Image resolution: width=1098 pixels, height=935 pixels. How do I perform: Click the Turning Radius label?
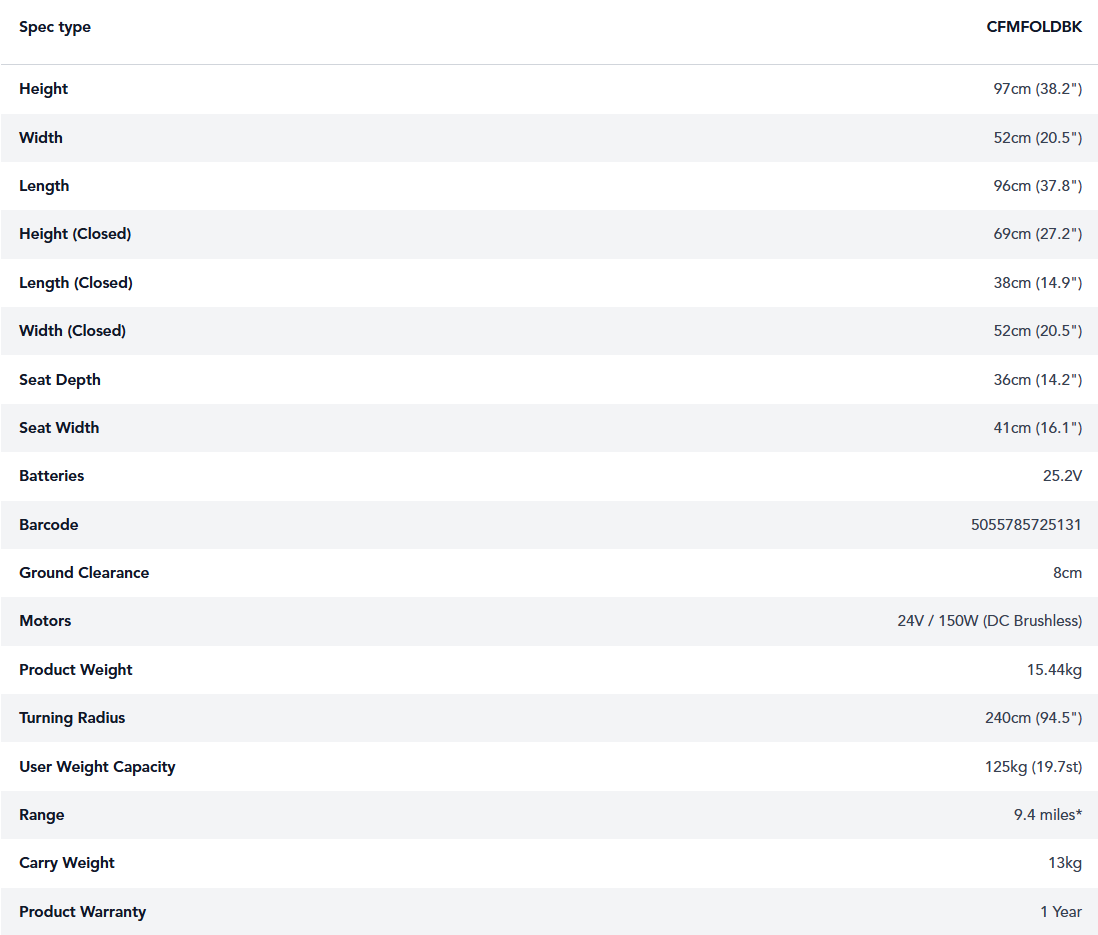point(72,718)
